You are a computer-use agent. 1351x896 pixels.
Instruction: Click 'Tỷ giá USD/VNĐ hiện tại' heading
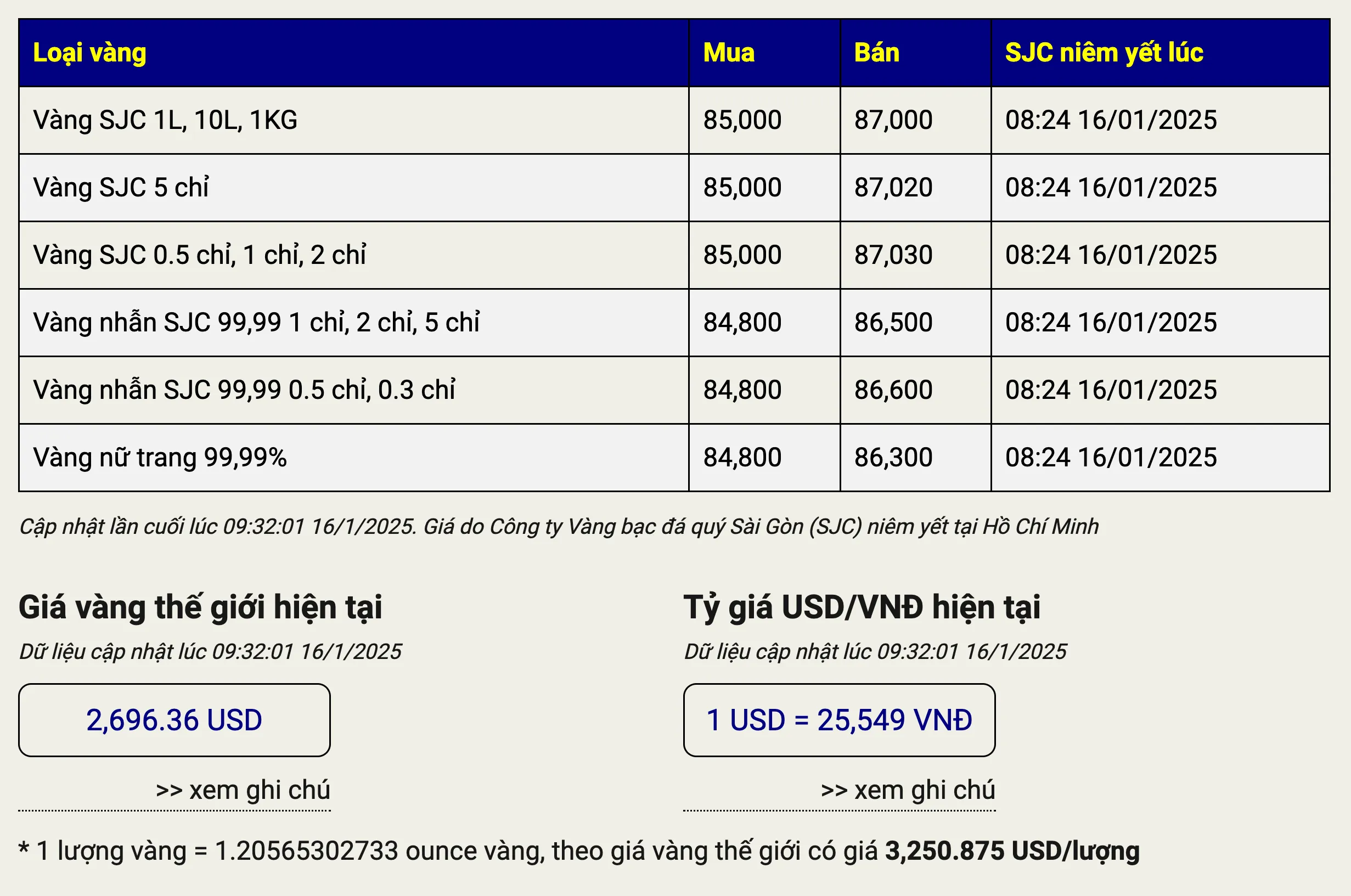coord(862,607)
